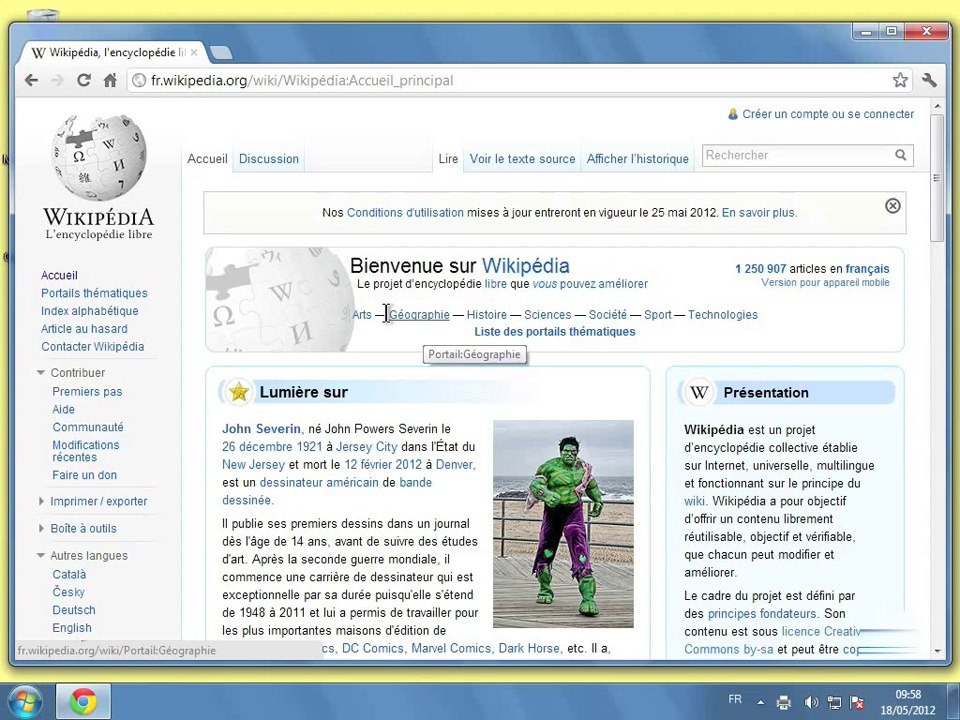Bookmark this page with the star icon
The height and width of the screenshot is (720, 960).
899,80
